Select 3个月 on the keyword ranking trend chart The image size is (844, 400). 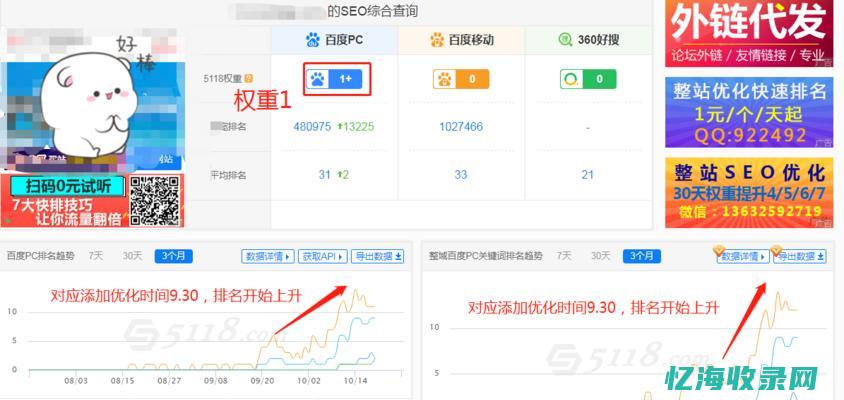642,256
